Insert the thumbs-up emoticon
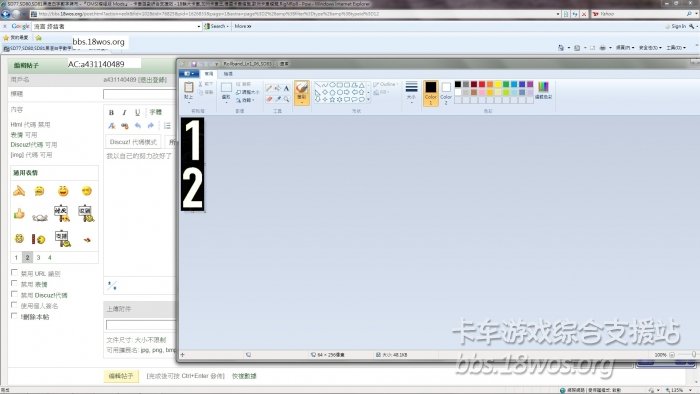Image resolution: width=700 pixels, height=394 pixels. tap(19, 214)
